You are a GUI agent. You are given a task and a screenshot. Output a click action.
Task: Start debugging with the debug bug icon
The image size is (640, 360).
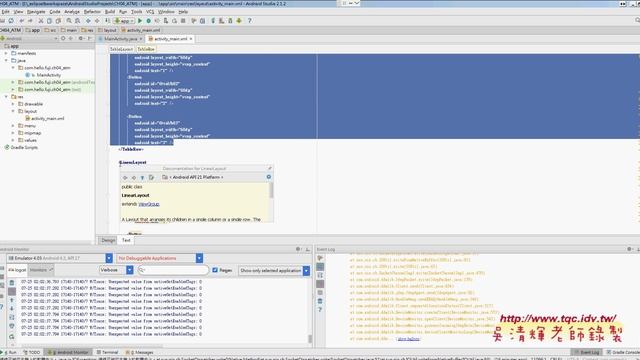click(x=149, y=20)
